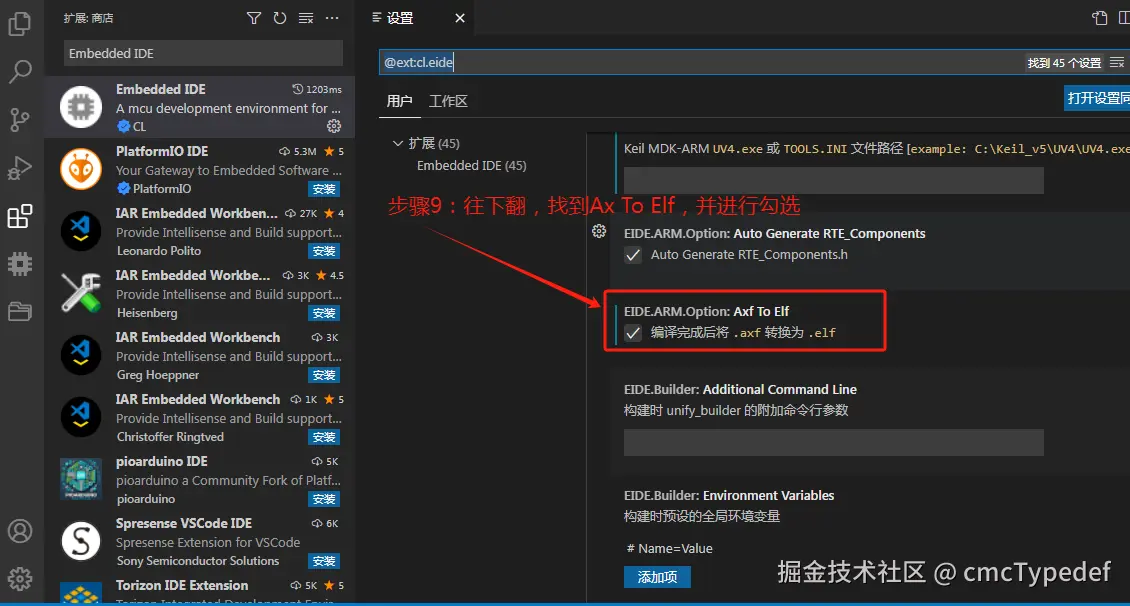Clear settings search filter icon
Image resolution: width=1130 pixels, height=606 pixels.
1117,63
